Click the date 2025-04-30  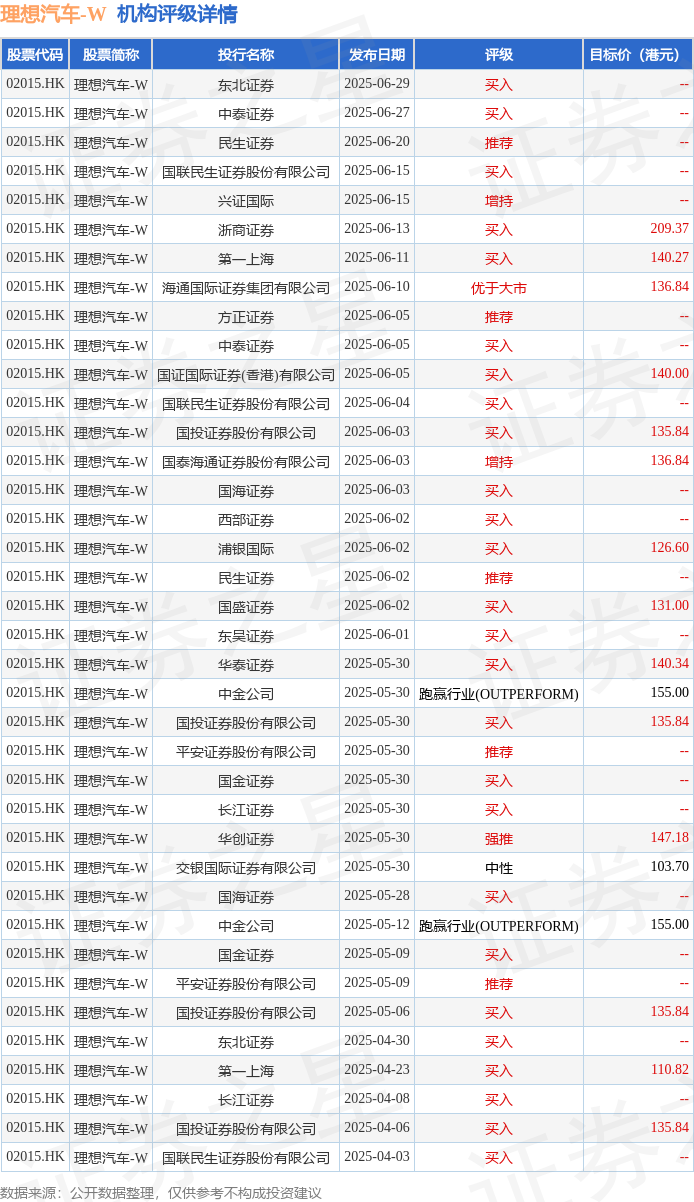[x=377, y=1041]
